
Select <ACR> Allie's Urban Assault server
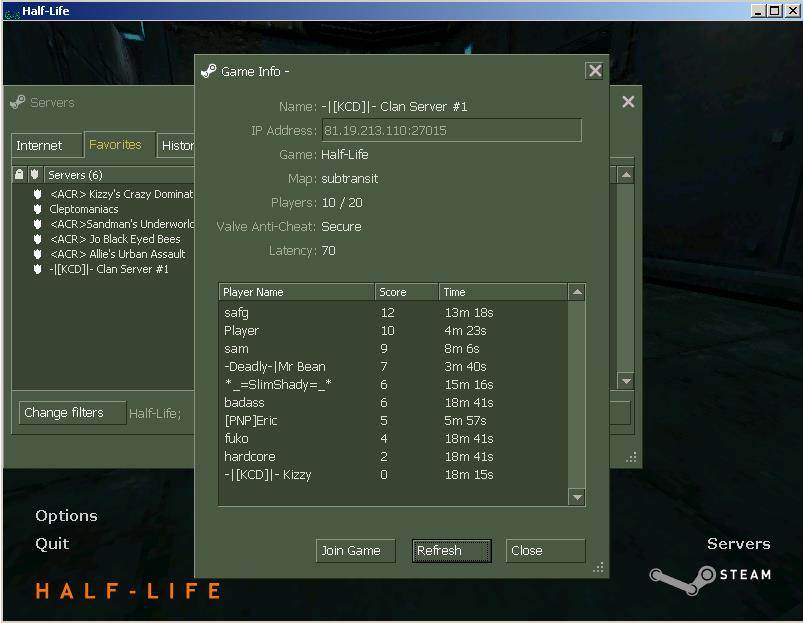(118, 254)
